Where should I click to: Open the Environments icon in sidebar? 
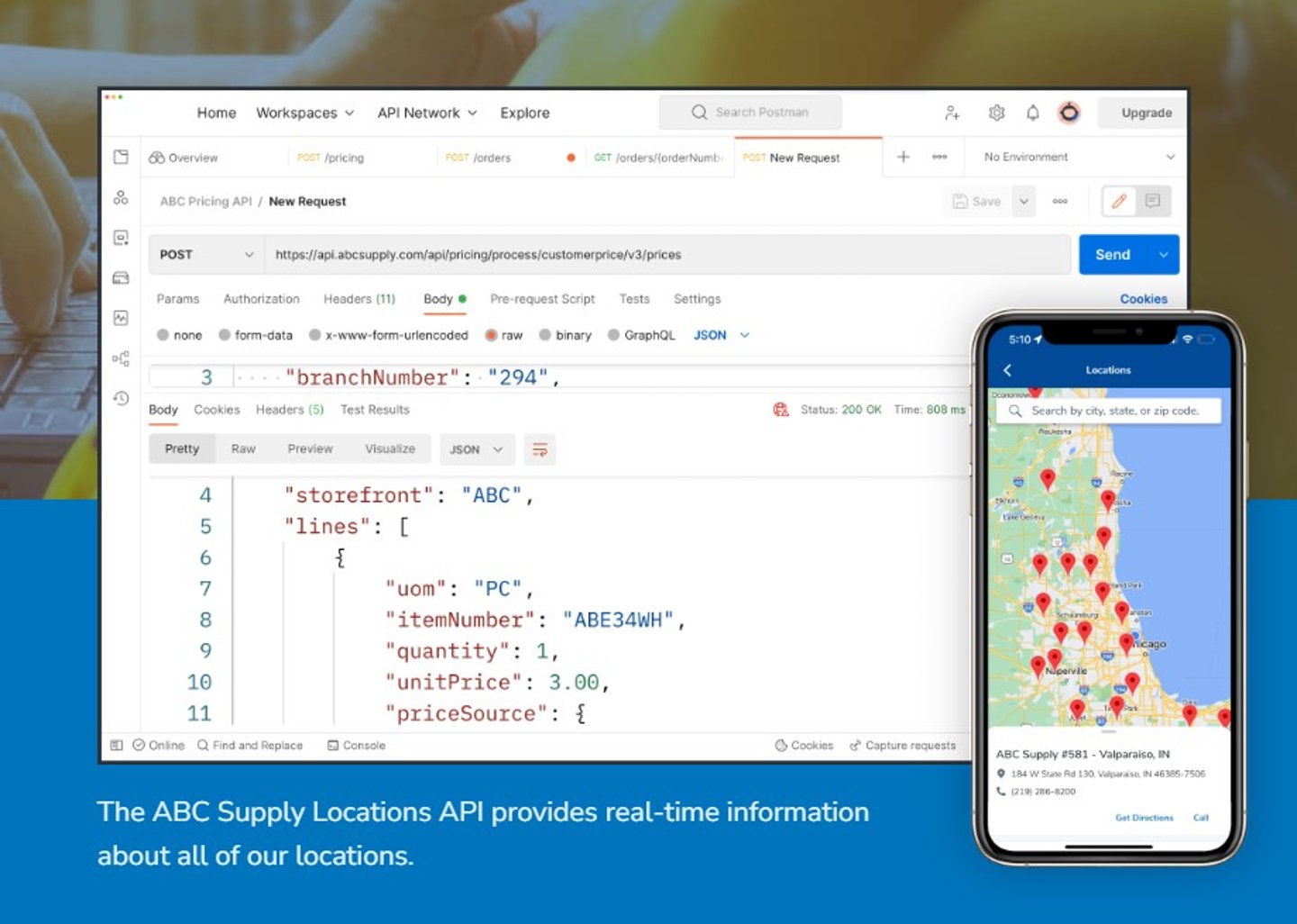tap(121, 238)
